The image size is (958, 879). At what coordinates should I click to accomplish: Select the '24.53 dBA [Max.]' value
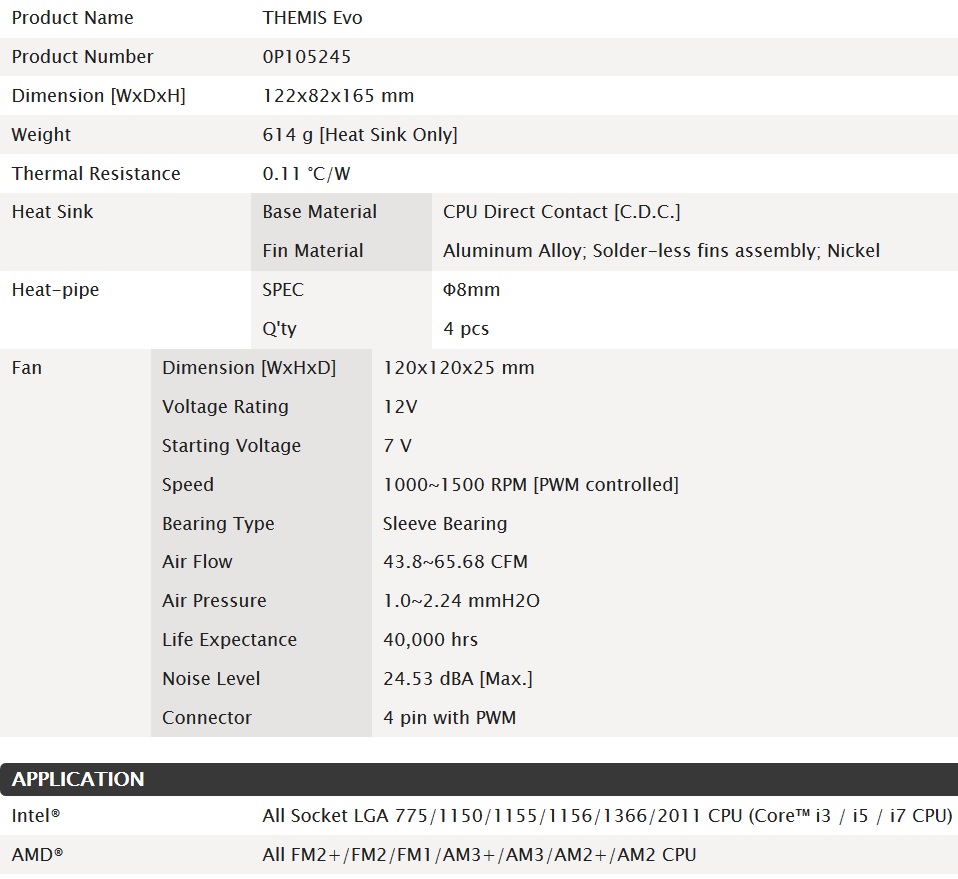[458, 679]
